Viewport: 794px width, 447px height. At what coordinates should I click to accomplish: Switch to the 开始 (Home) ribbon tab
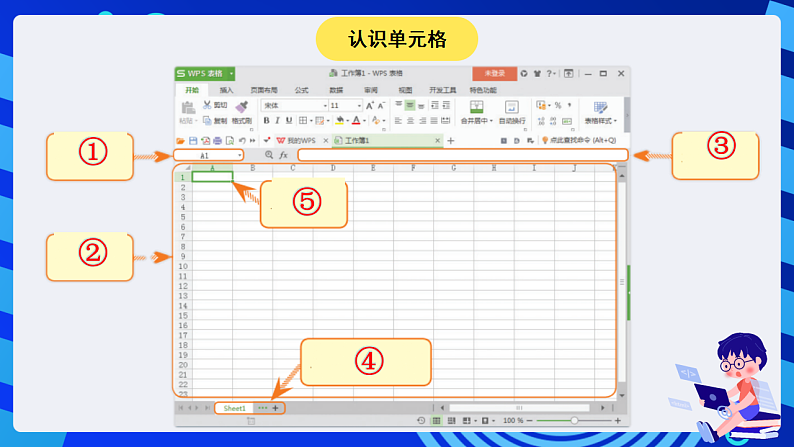pos(192,90)
